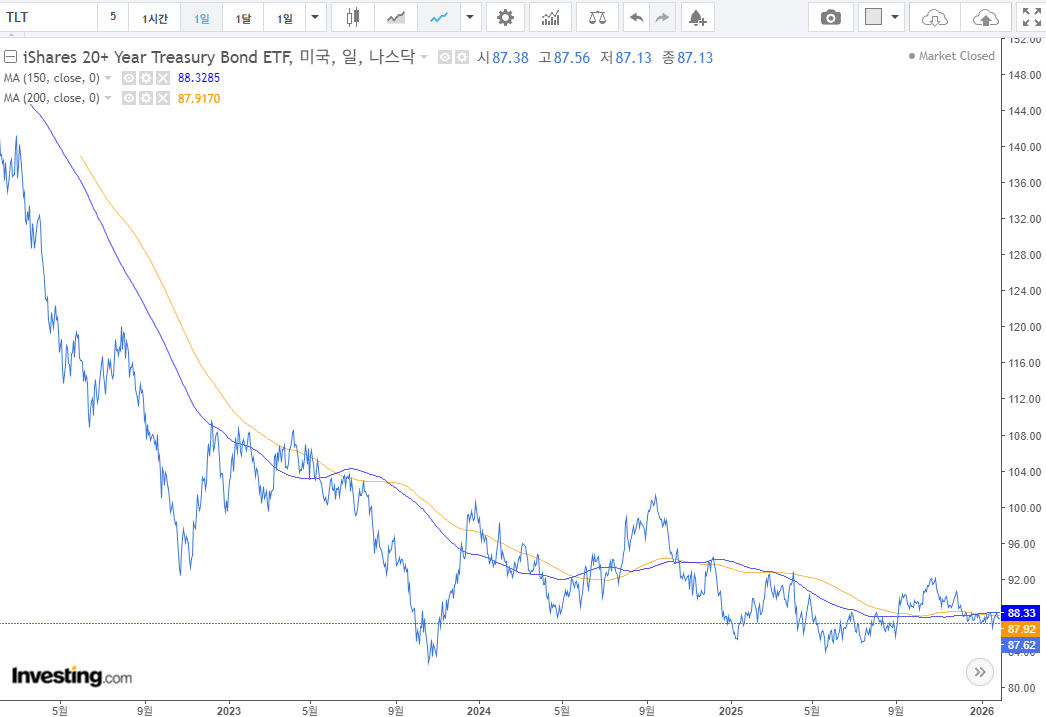This screenshot has height=717, width=1046.
Task: Select 1시간 interval
Action: [154, 17]
